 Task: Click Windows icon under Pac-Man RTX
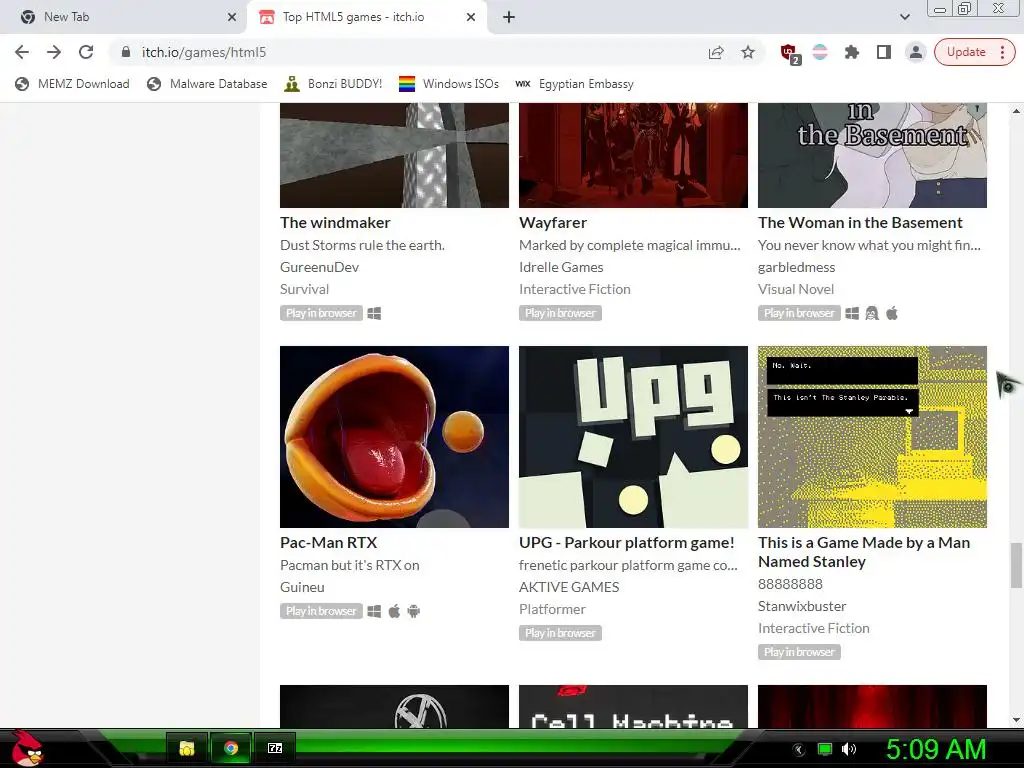click(374, 611)
